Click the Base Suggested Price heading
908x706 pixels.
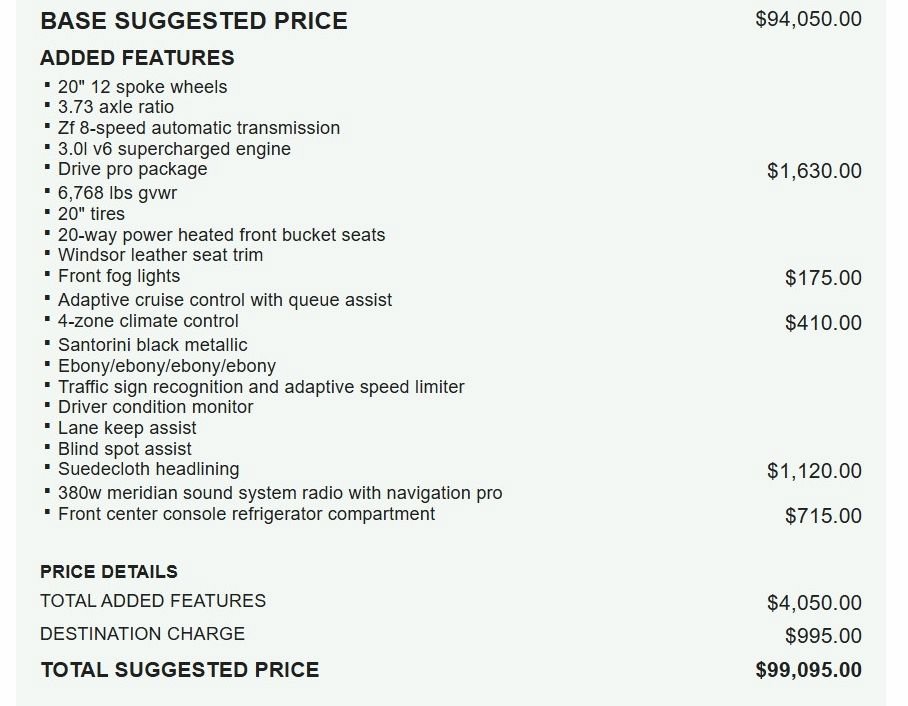[x=194, y=21]
